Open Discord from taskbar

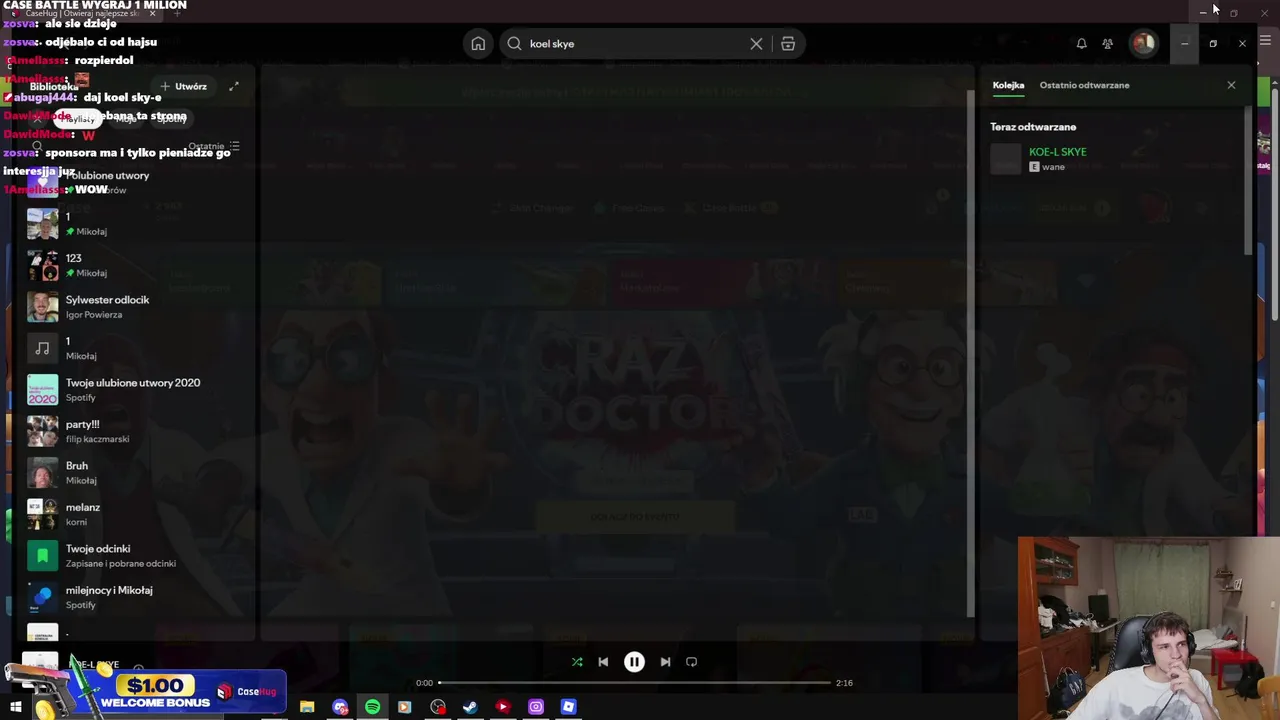pyautogui.click(x=340, y=707)
